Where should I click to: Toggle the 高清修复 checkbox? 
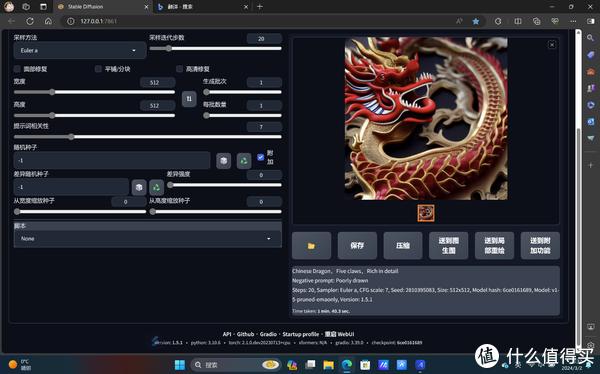[x=179, y=69]
